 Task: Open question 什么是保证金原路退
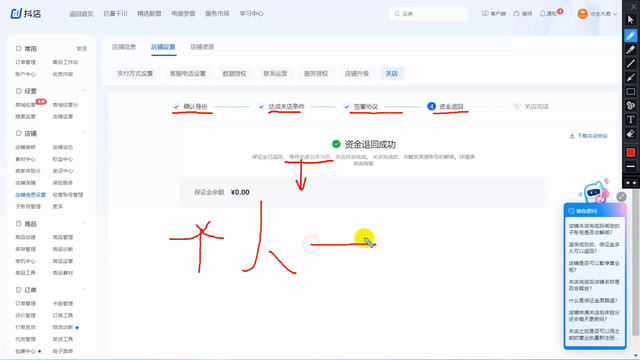click(593, 300)
